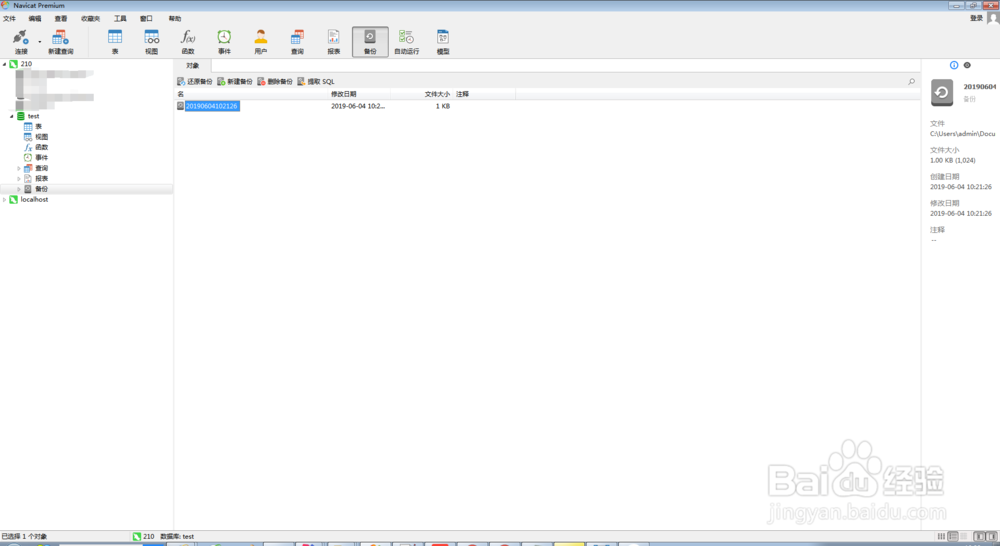Select the 表 (Table) toolbar icon
This screenshot has height=546, width=1000.
(x=115, y=41)
